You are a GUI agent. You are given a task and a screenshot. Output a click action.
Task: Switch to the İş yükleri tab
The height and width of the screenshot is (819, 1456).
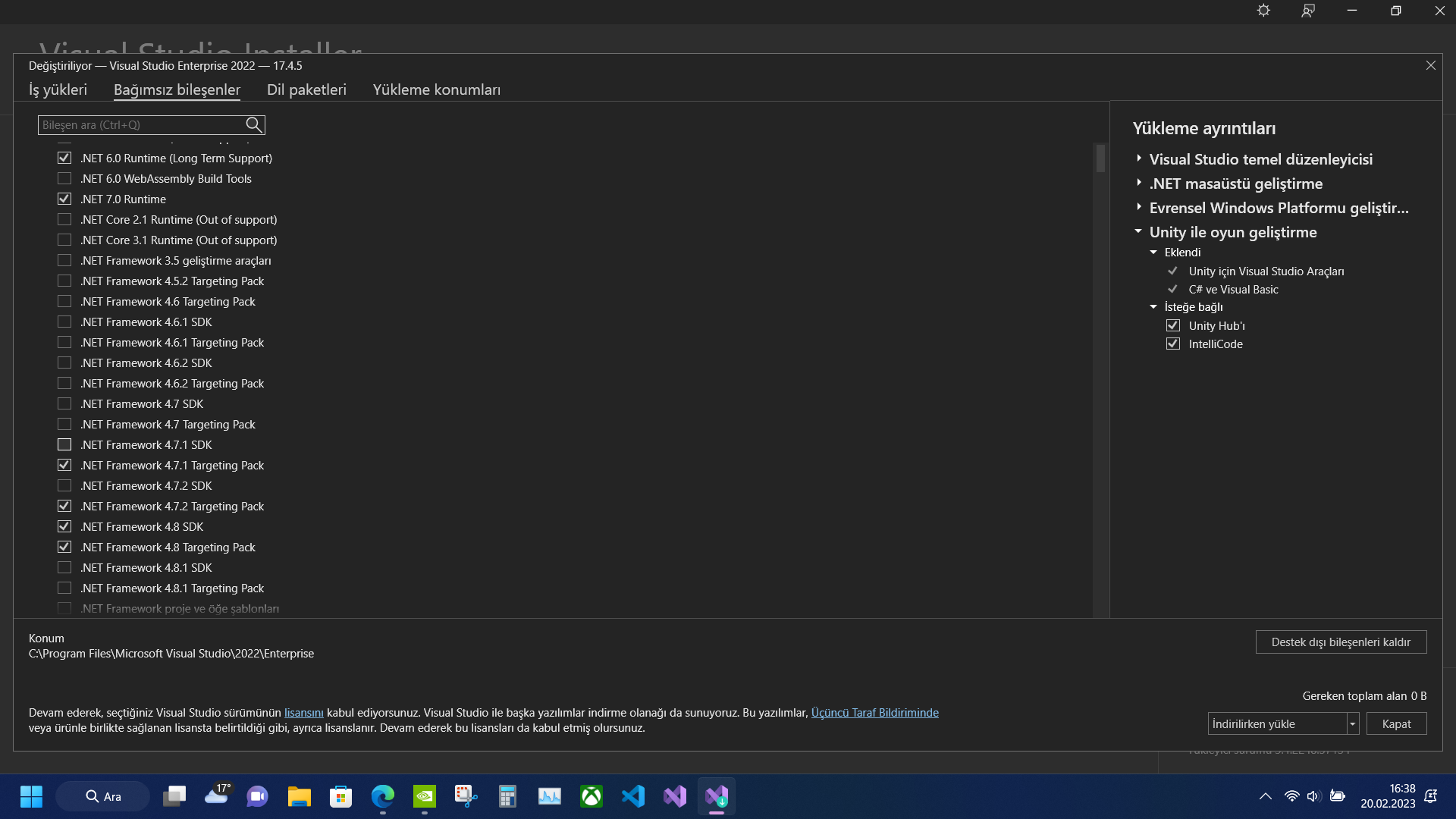(58, 89)
